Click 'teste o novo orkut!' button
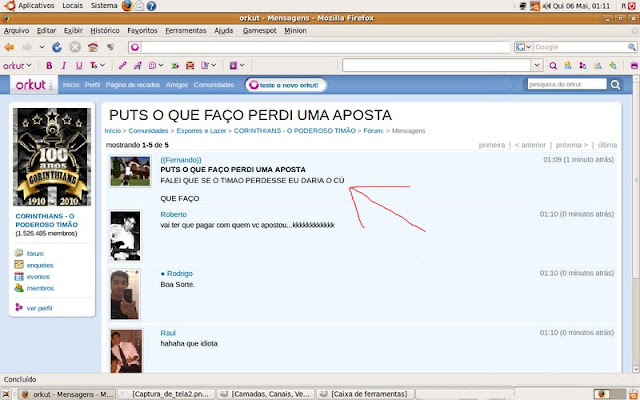 point(285,85)
